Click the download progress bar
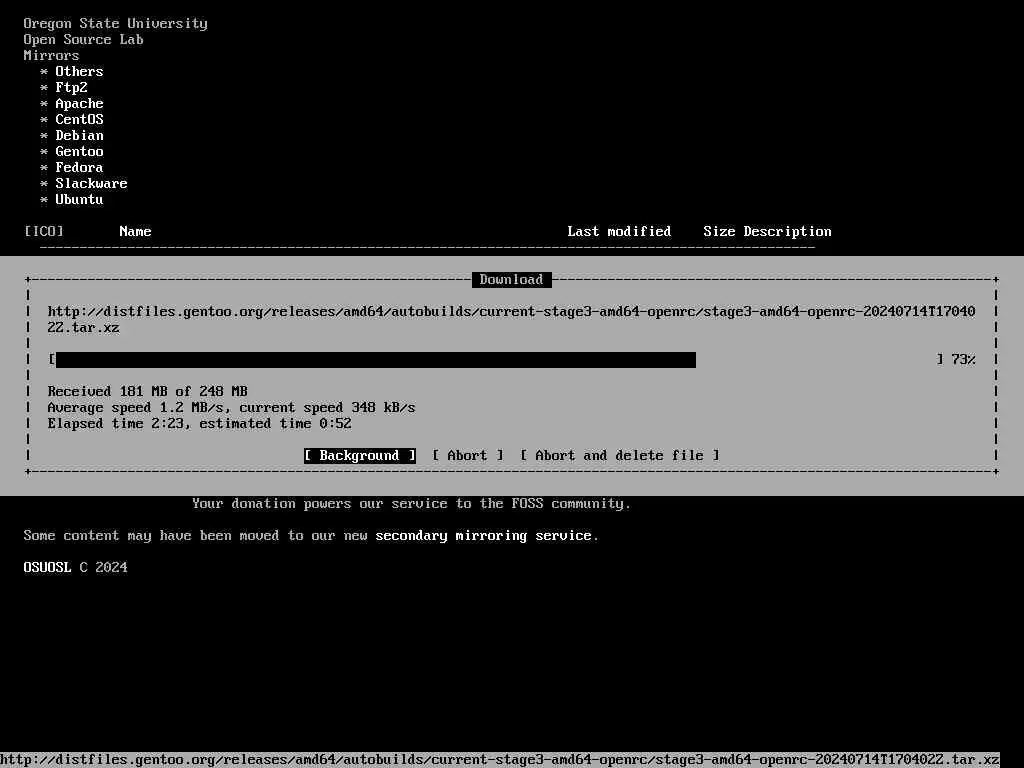The width and height of the screenshot is (1024, 768). pyautogui.click(x=496, y=359)
